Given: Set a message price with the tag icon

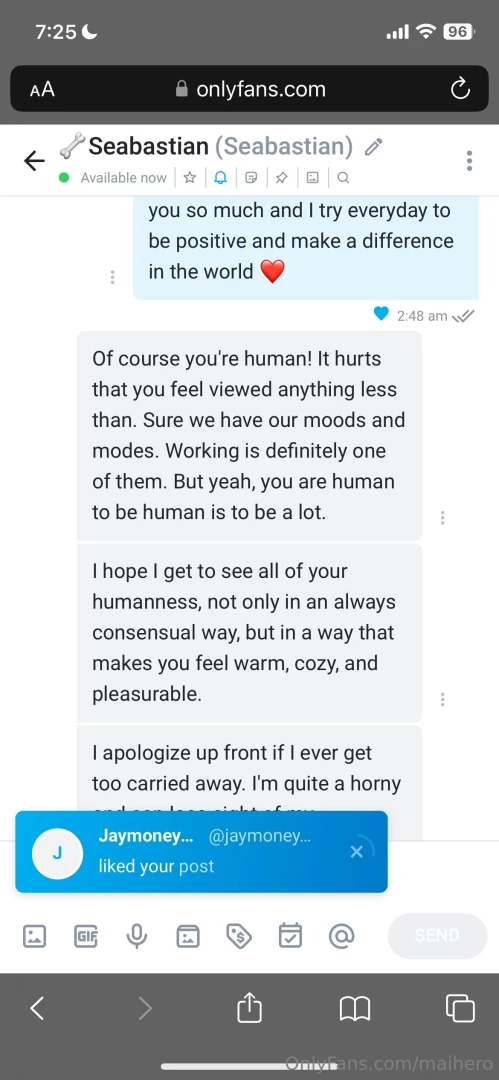Looking at the screenshot, I should pyautogui.click(x=239, y=935).
